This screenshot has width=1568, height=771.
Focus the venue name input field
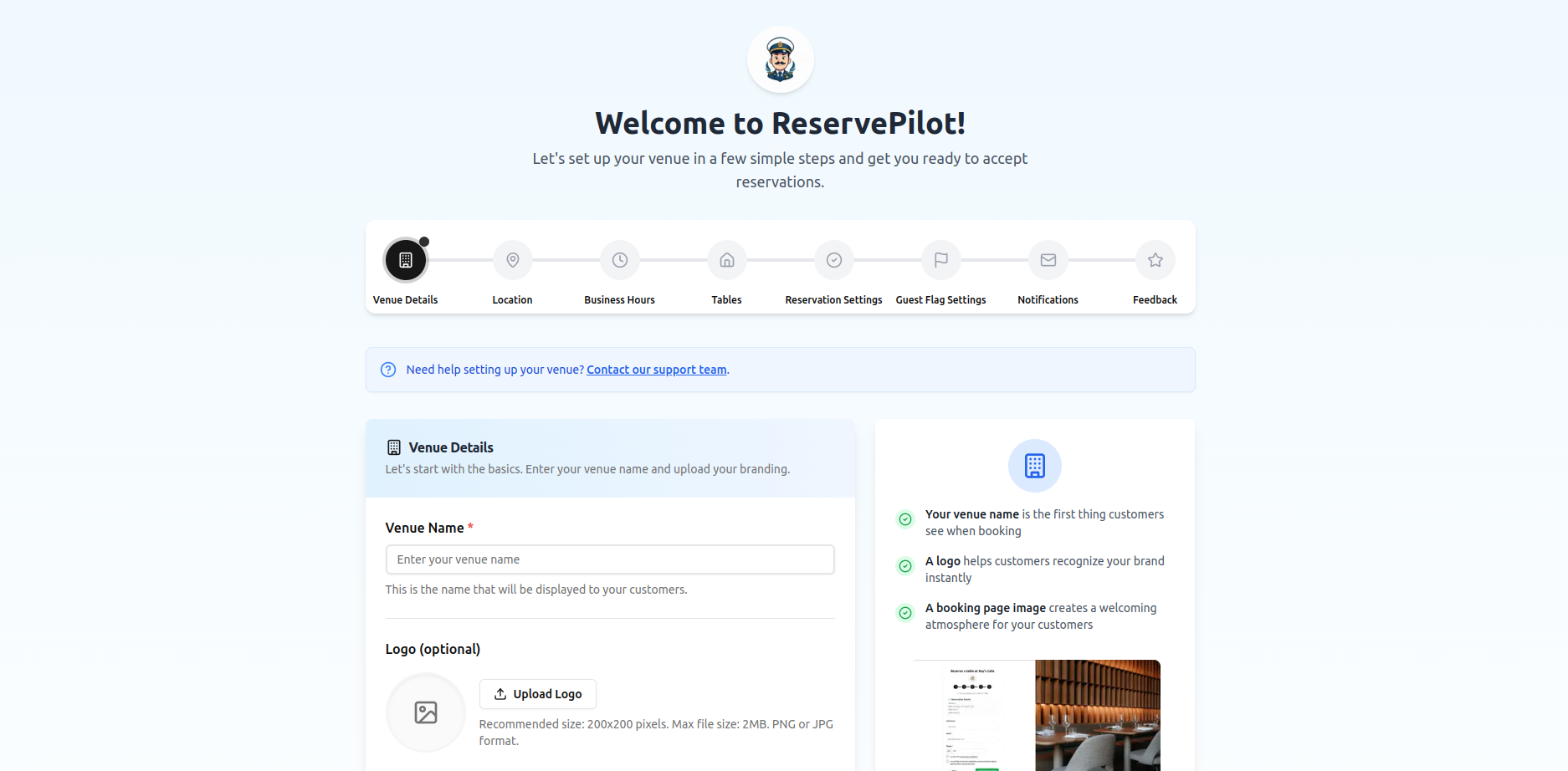click(609, 559)
